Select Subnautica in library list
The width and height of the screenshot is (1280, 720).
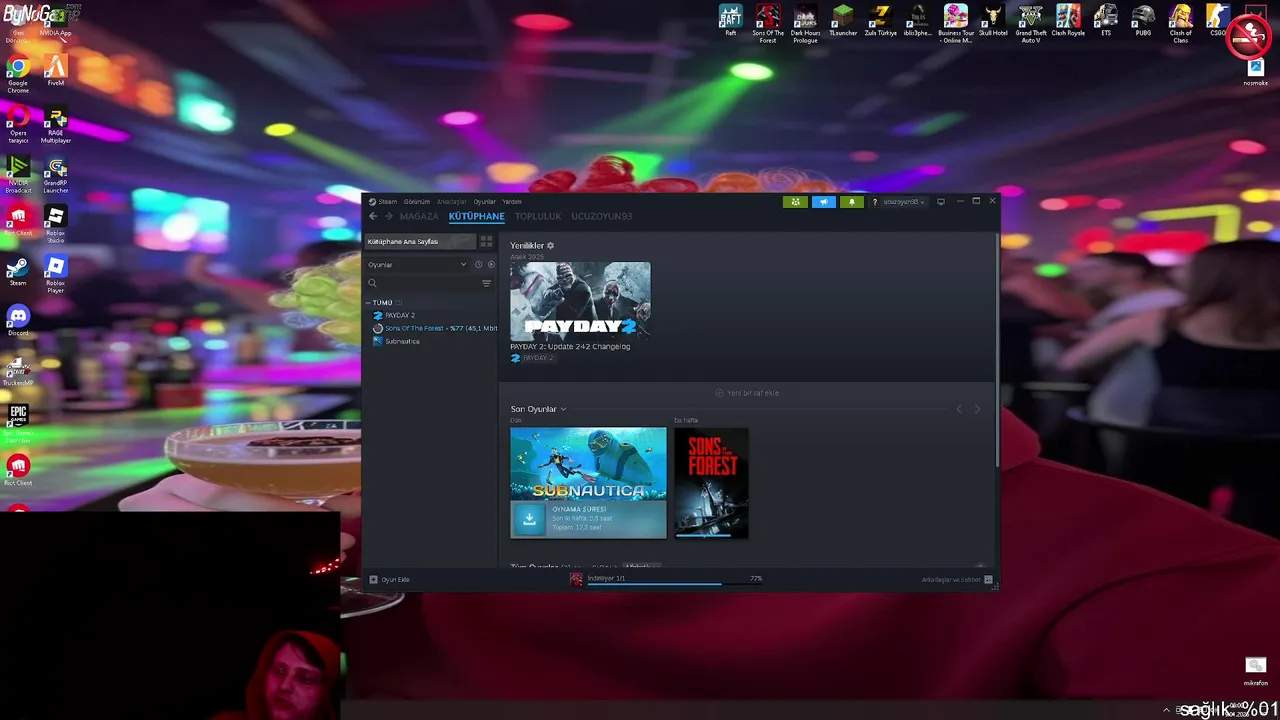click(402, 341)
